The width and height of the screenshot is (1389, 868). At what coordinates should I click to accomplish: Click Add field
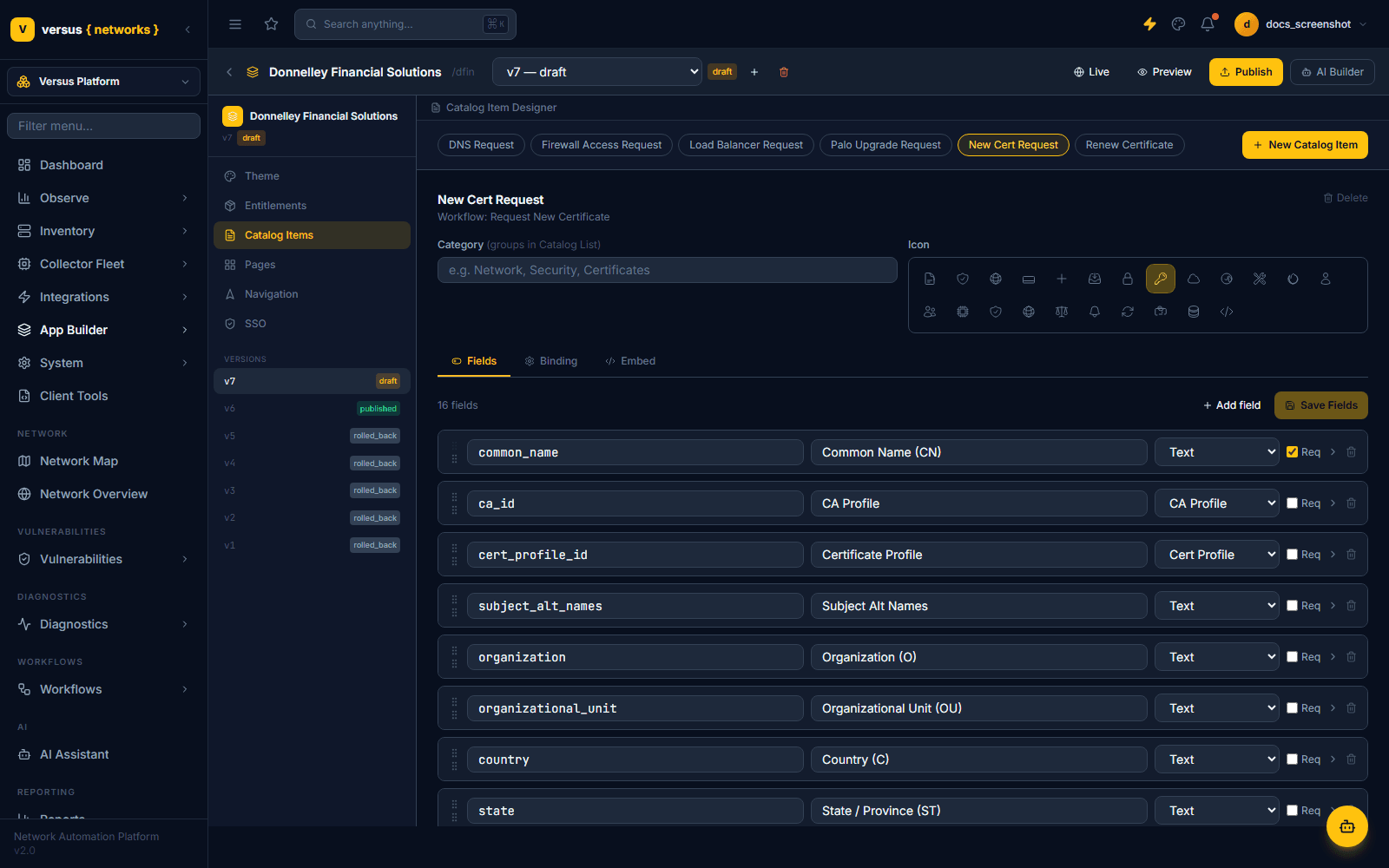1232,405
